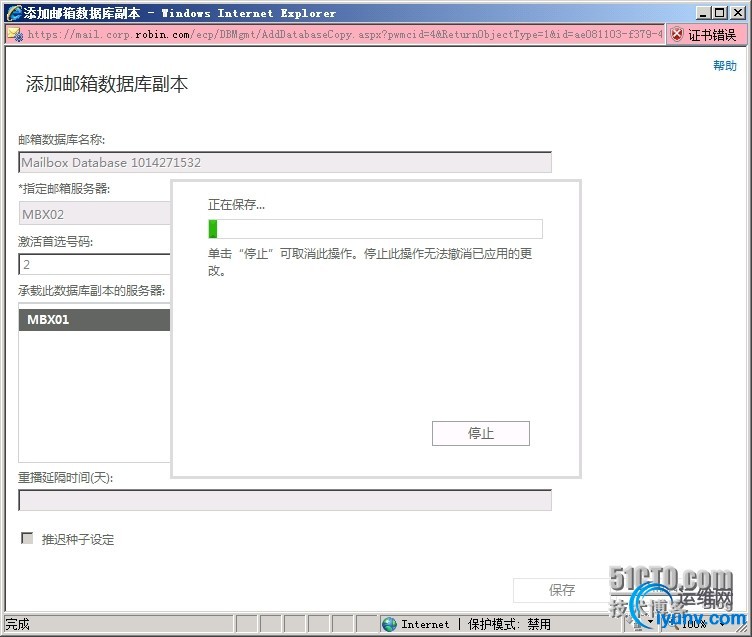The width and height of the screenshot is (752, 637).
Task: Click 保护模式: 禁用 in the status bar
Action: point(509,624)
